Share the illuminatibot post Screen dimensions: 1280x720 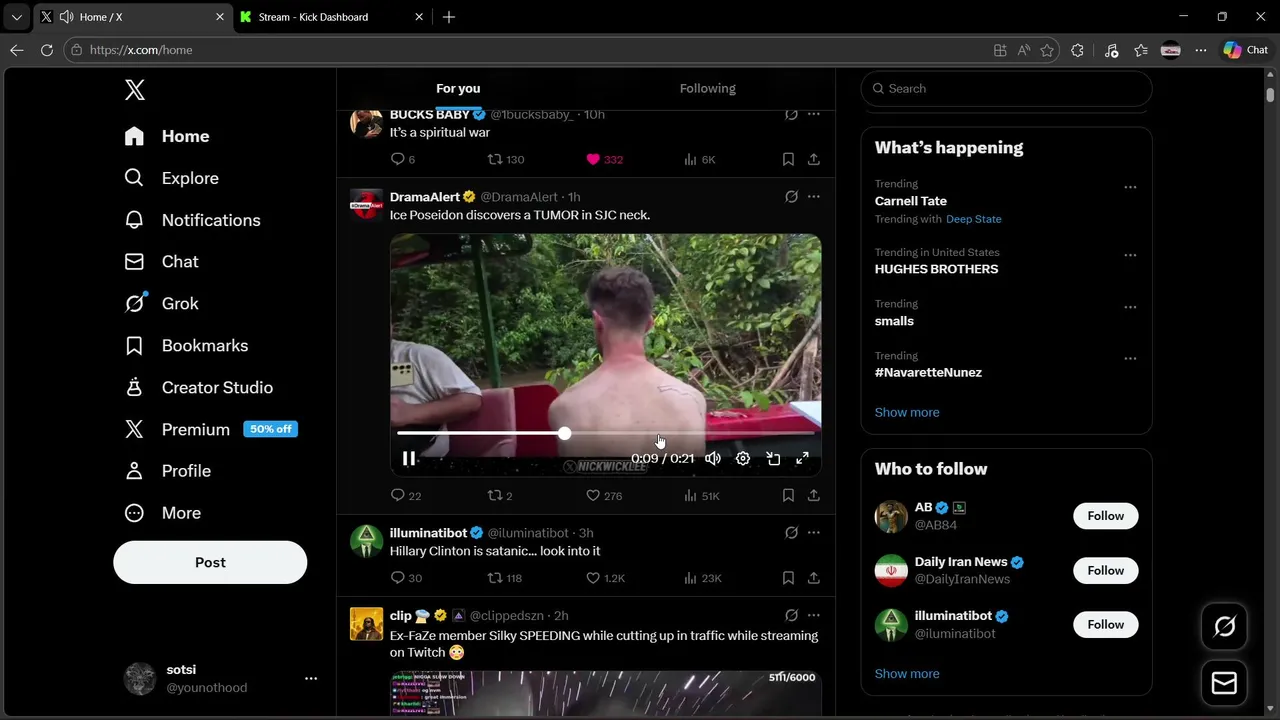coord(814,578)
